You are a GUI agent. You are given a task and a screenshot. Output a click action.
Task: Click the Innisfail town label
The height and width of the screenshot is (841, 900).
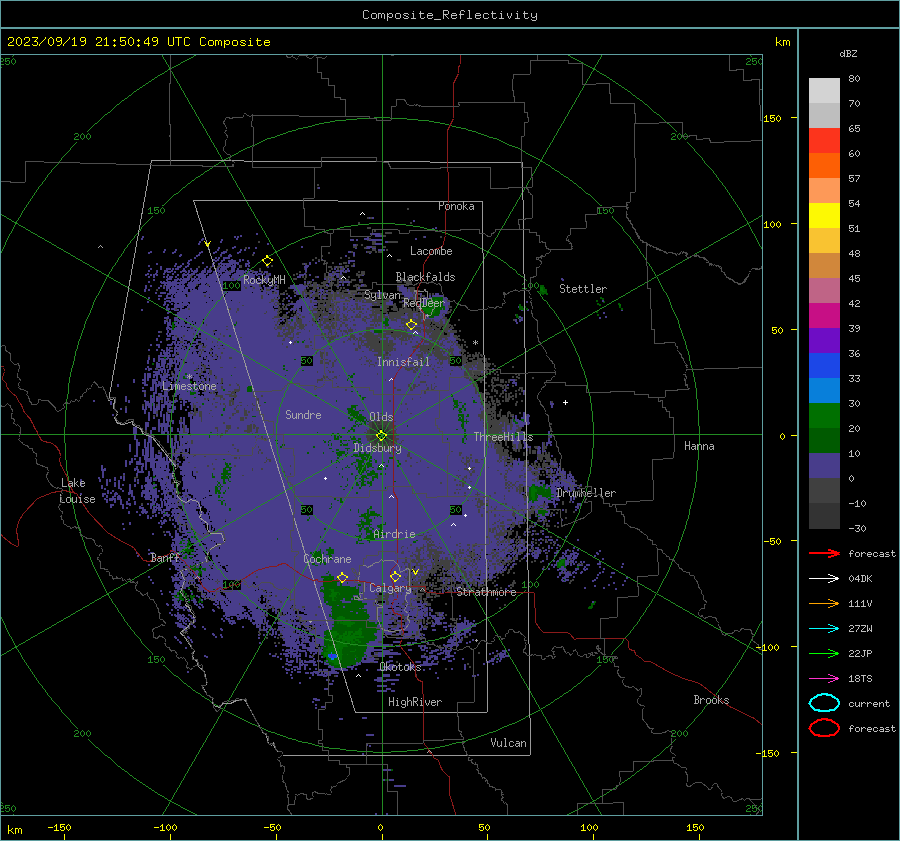pyautogui.click(x=403, y=362)
